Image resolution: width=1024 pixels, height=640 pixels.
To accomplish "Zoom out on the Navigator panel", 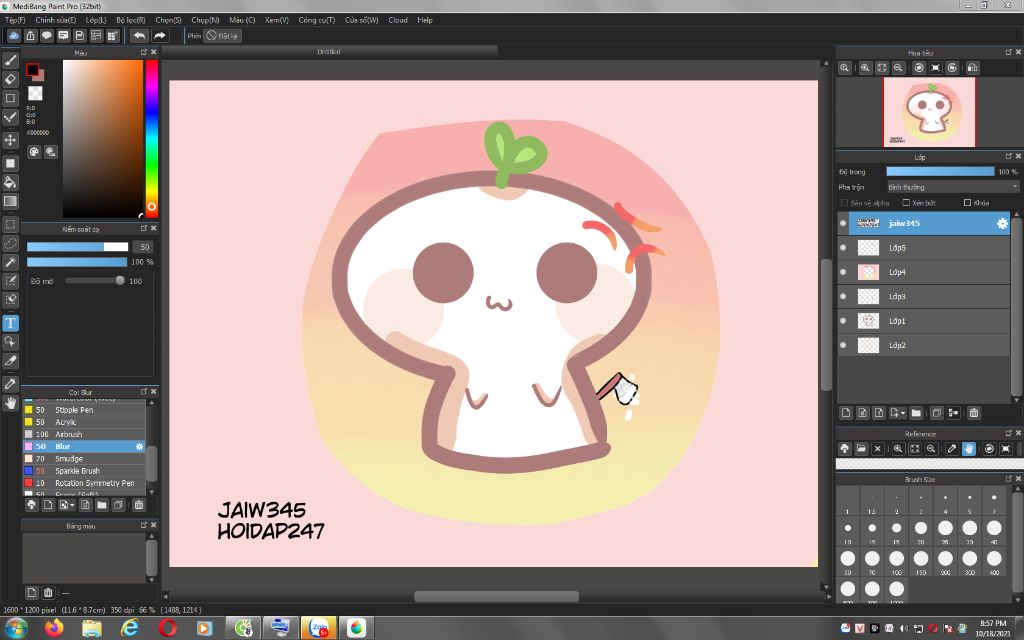I will (x=899, y=68).
